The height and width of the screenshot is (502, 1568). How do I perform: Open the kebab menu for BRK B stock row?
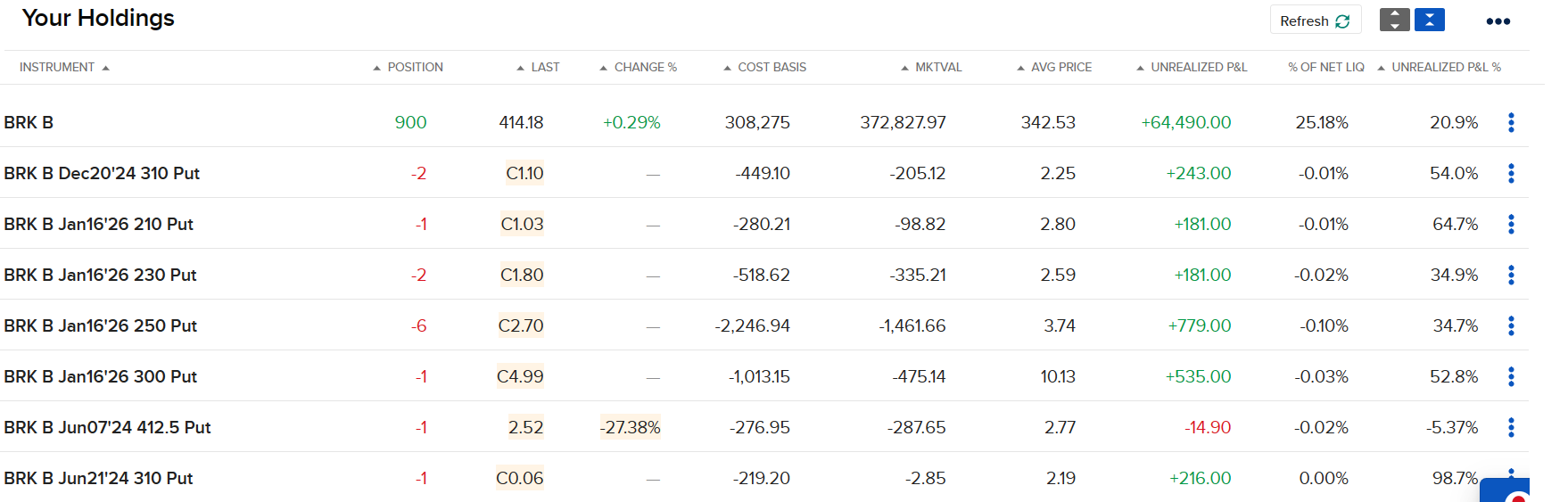point(1511,122)
